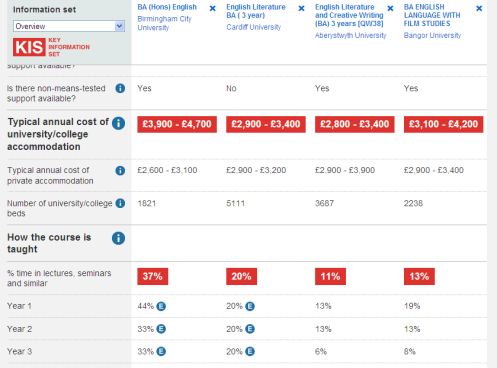Open English Literature and Creative Writing link
The image size is (497, 368).
[349, 15]
